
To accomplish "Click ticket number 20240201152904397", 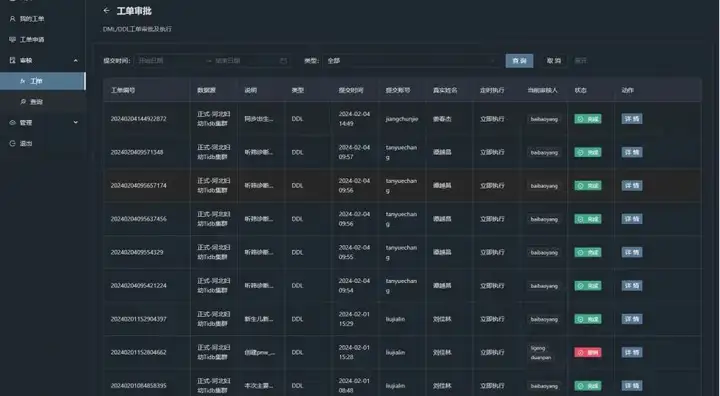I will tap(138, 319).
